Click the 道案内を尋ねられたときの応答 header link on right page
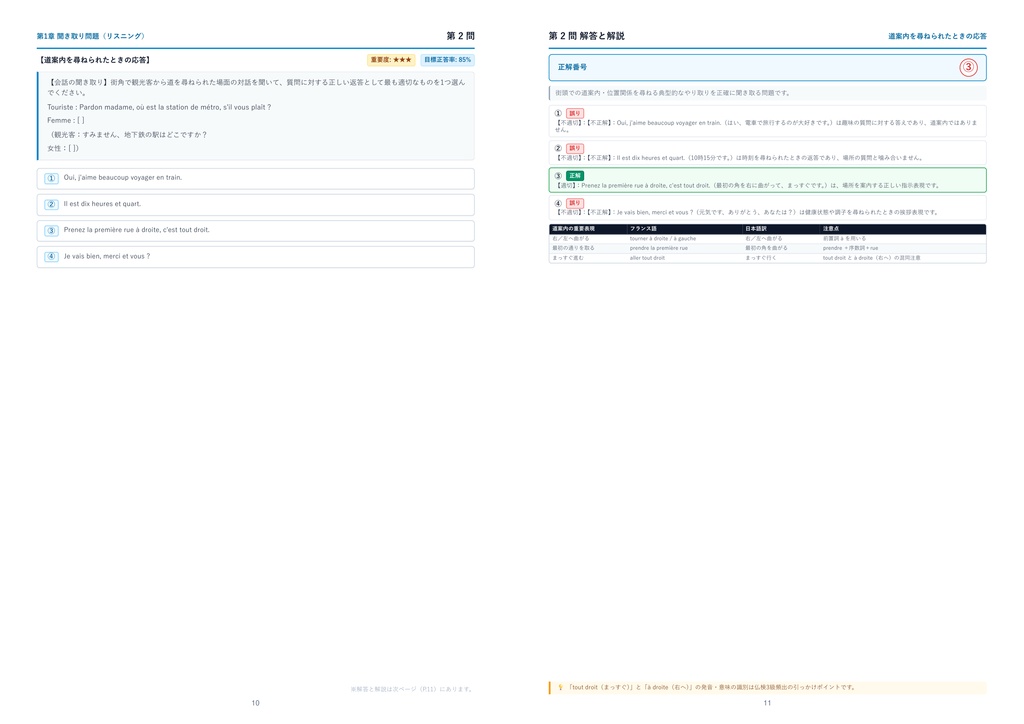Viewport: 1024px width, 724px height. click(x=937, y=36)
